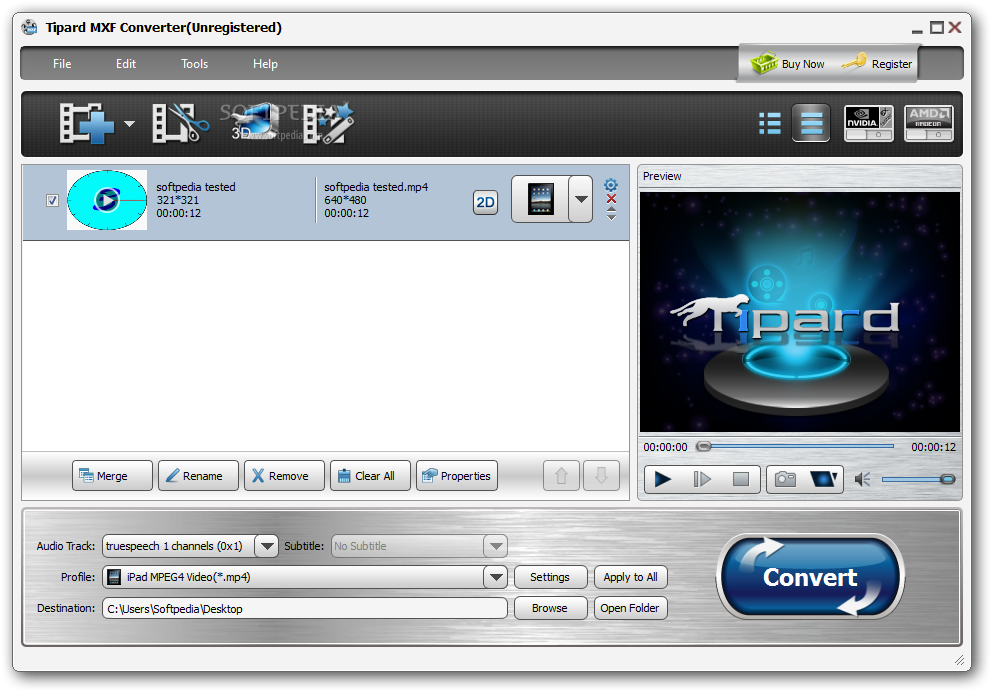This screenshot has width=992, height=692.
Task: Click output name softpedia tested.mp4
Action: tap(376, 187)
